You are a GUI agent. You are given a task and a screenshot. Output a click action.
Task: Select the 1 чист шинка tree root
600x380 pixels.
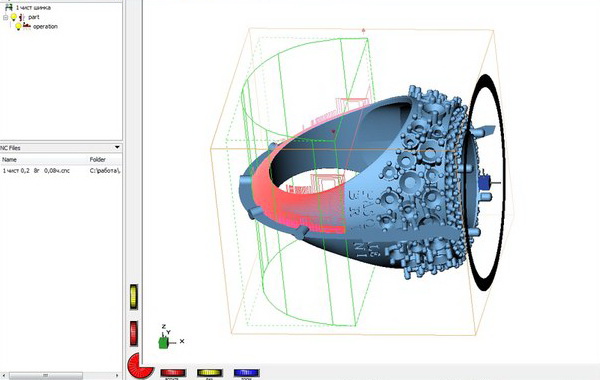(x=33, y=7)
